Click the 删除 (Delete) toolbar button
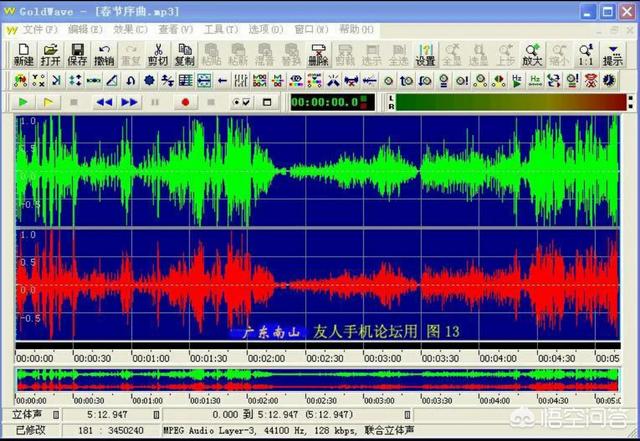Screen dimensions: 640x441 [x=318, y=55]
